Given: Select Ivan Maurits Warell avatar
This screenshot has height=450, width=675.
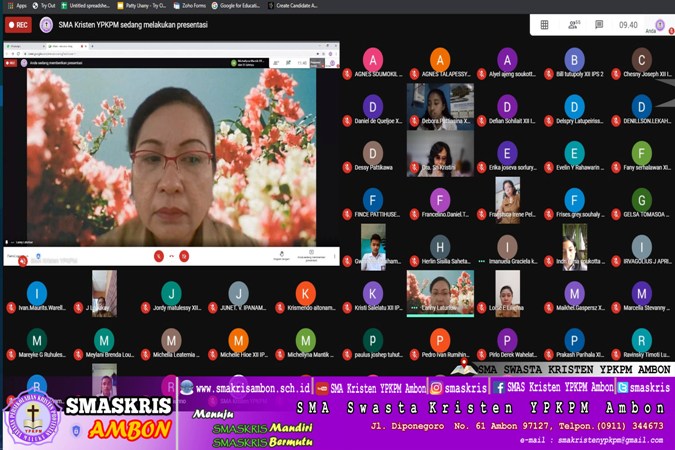Looking at the screenshot, I should click(x=37, y=294).
